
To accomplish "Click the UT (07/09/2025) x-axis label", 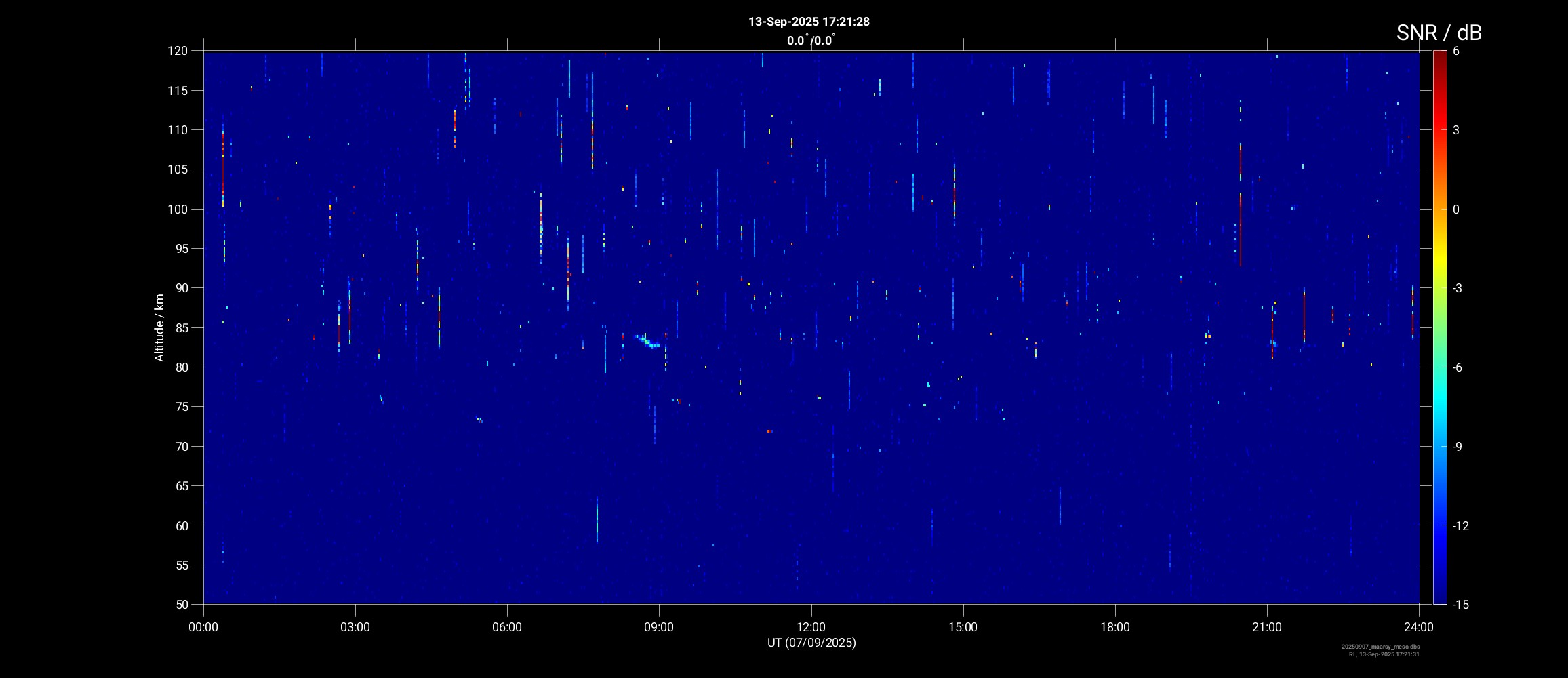I will click(x=811, y=643).
